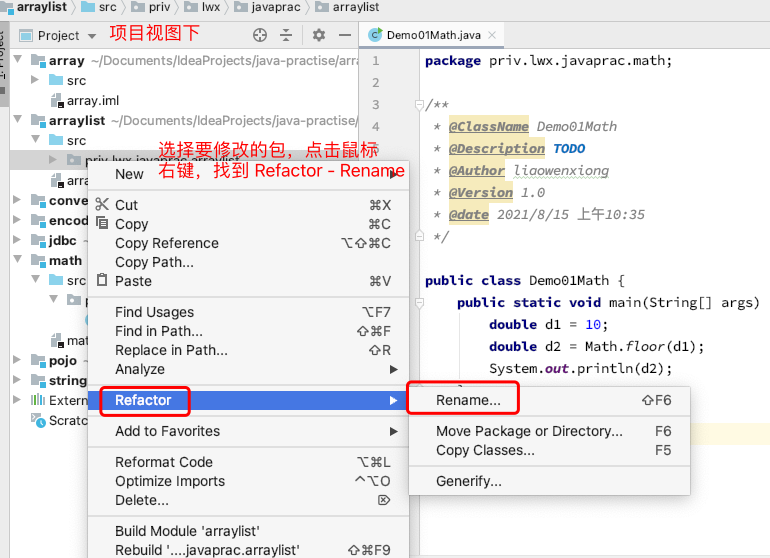Collapse the arraylist module tree node
Image resolution: width=770 pixels, height=558 pixels.
(18, 119)
